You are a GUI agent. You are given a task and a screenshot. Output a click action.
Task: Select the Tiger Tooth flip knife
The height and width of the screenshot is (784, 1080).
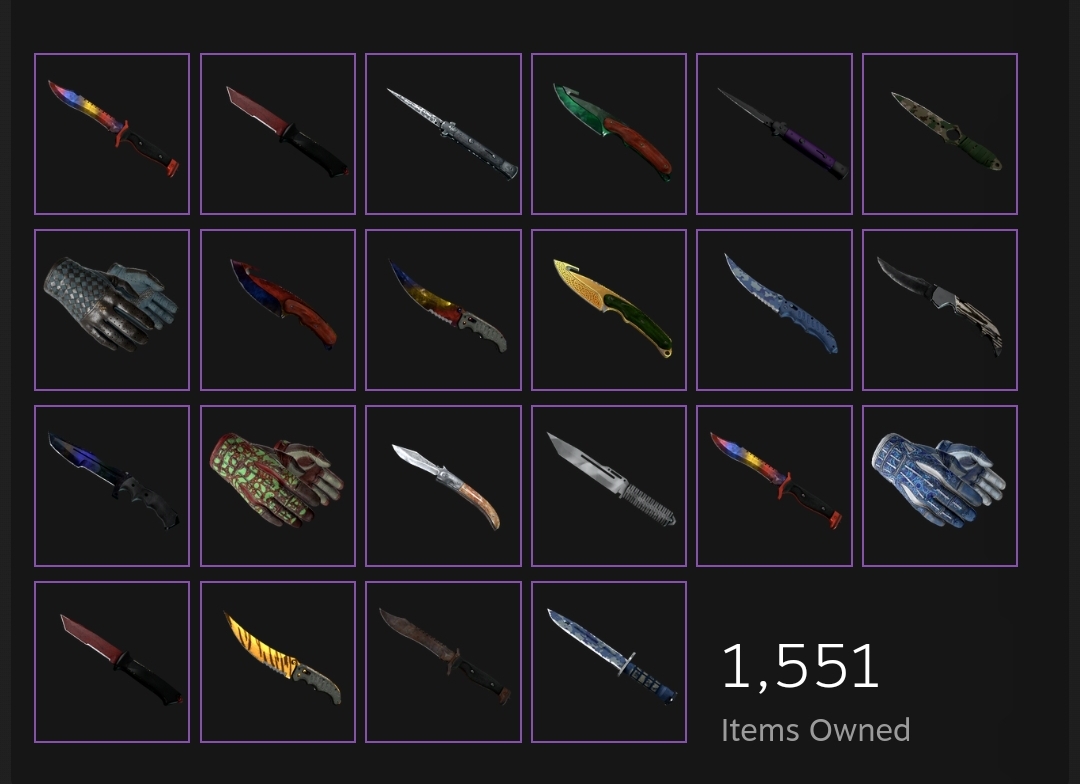pyautogui.click(x=278, y=662)
